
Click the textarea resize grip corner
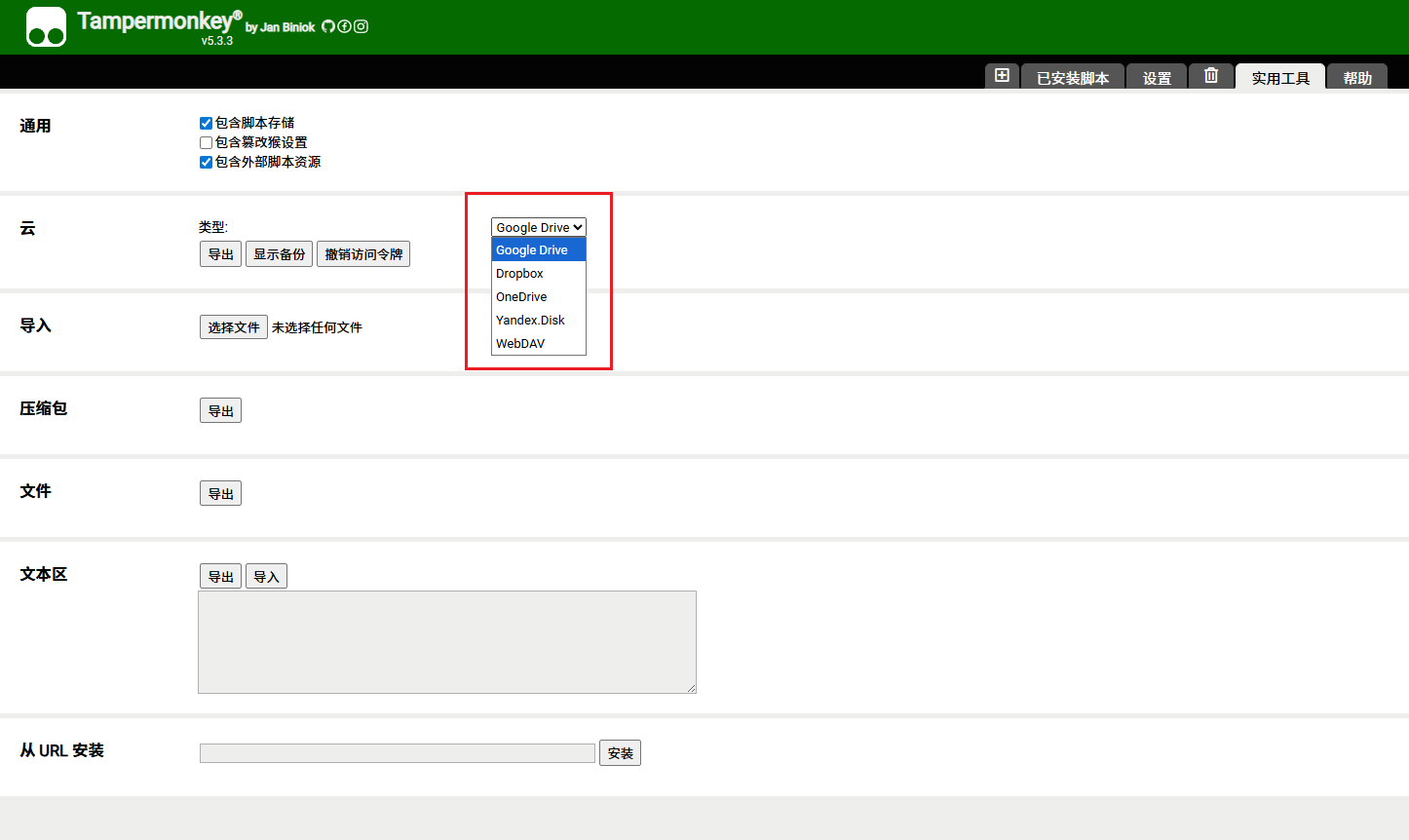click(691, 688)
